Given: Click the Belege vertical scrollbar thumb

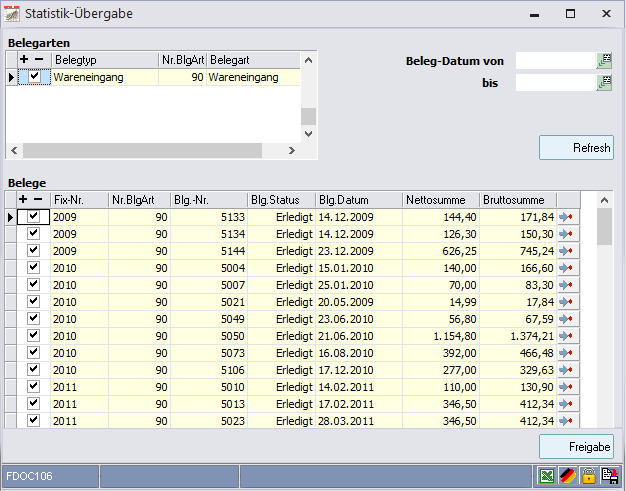Looking at the screenshot, I should point(604,226).
